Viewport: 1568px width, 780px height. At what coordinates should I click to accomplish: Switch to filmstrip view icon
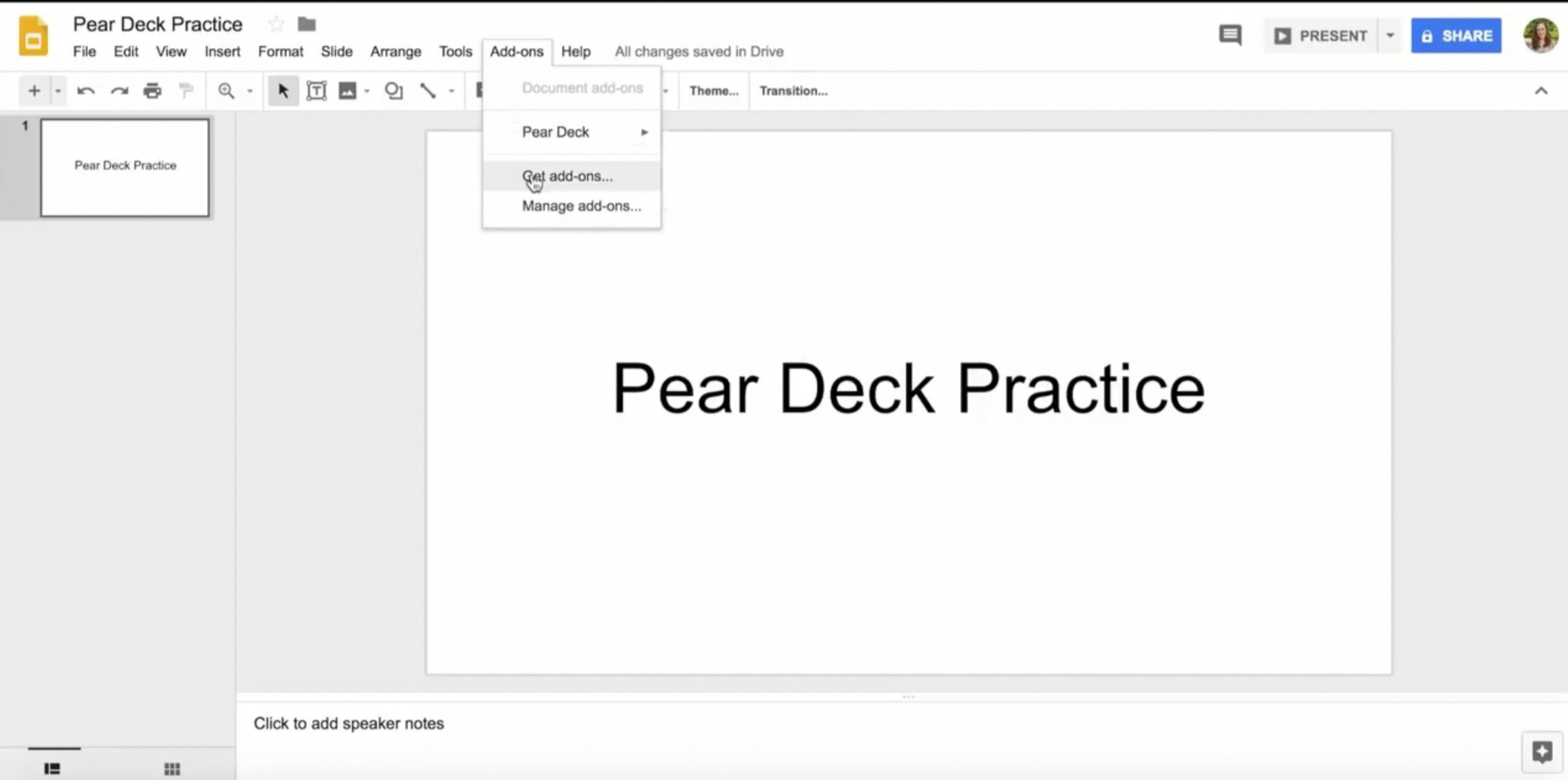[x=53, y=768]
